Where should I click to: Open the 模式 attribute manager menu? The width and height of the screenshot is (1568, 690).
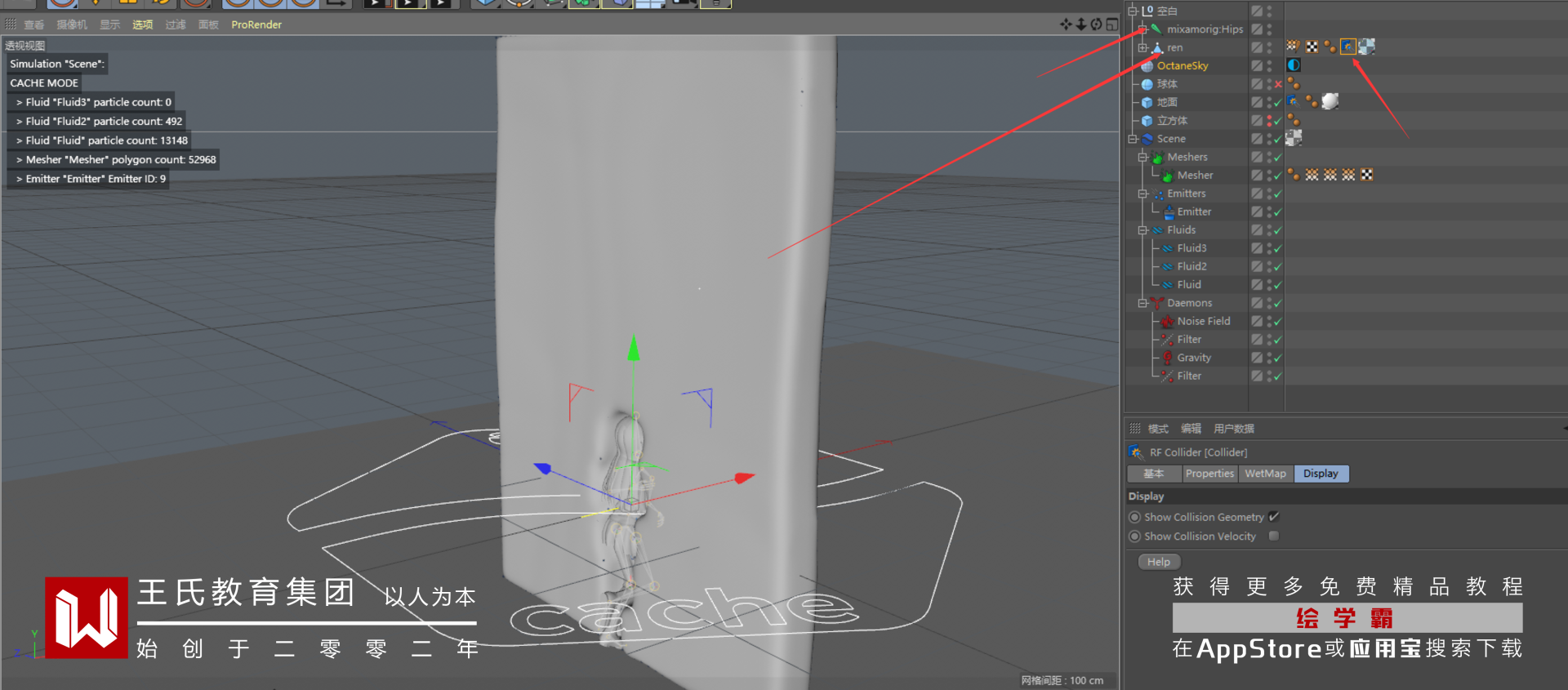pyautogui.click(x=1158, y=429)
